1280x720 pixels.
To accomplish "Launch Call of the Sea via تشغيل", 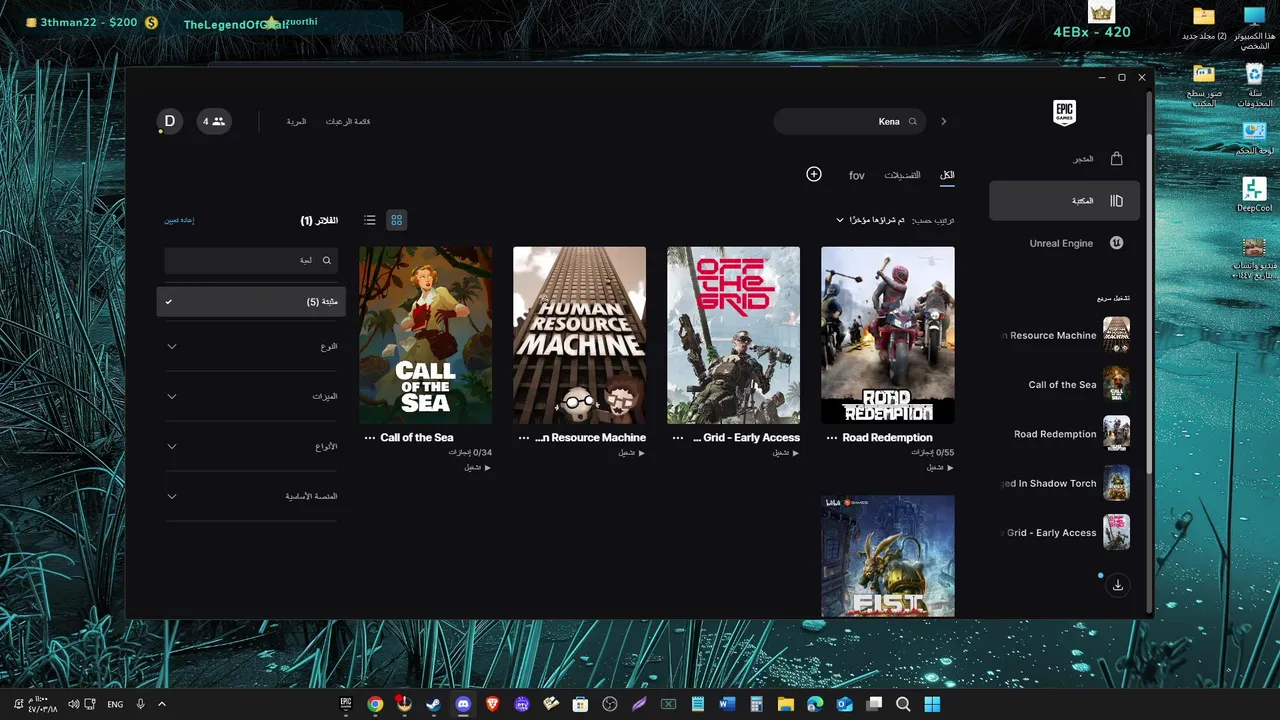I will [478, 467].
